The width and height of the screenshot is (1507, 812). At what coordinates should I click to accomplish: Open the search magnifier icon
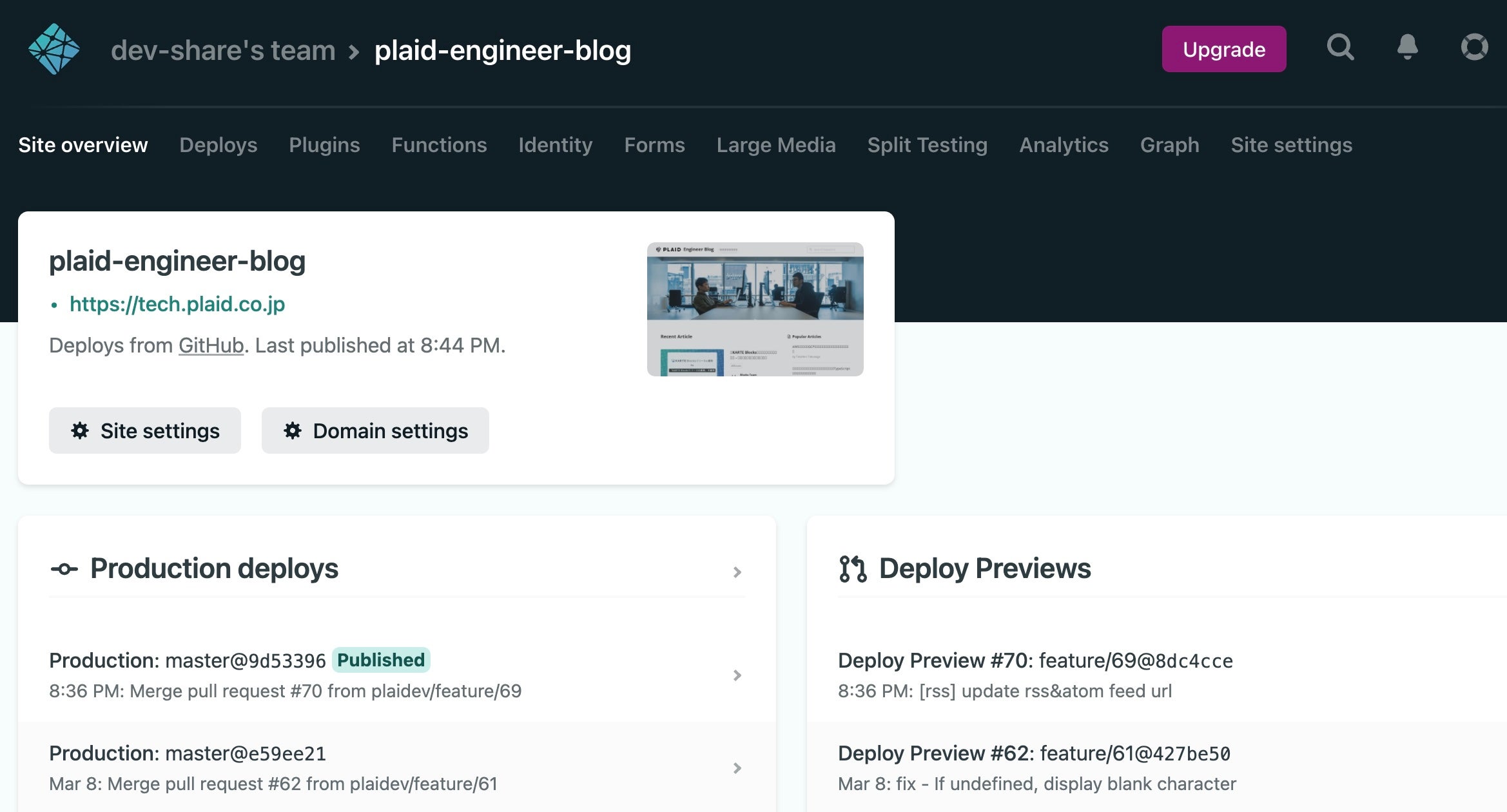(1340, 48)
